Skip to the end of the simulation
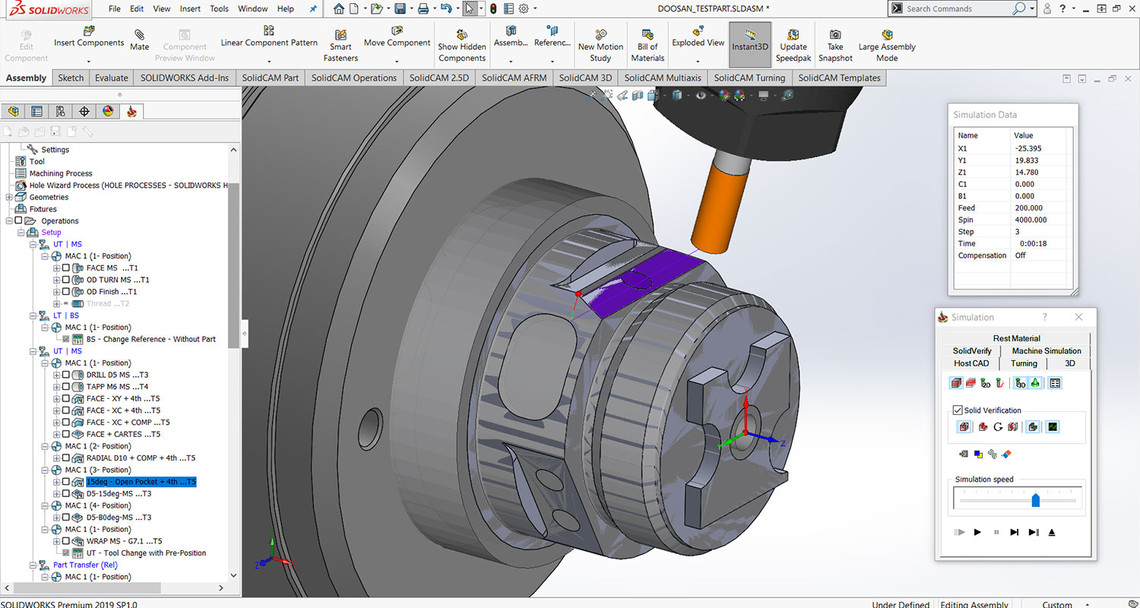The width and height of the screenshot is (1140, 608). (1033, 532)
